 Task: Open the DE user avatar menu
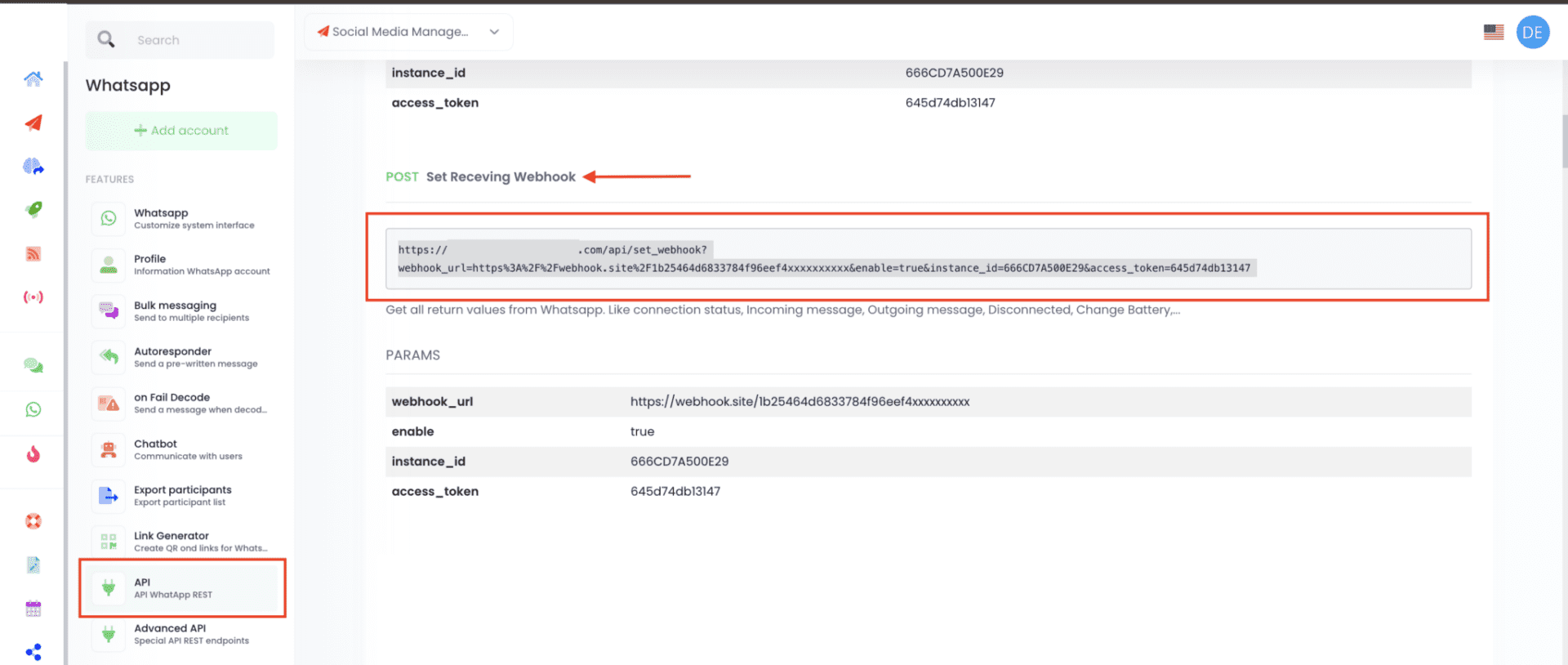click(x=1533, y=33)
